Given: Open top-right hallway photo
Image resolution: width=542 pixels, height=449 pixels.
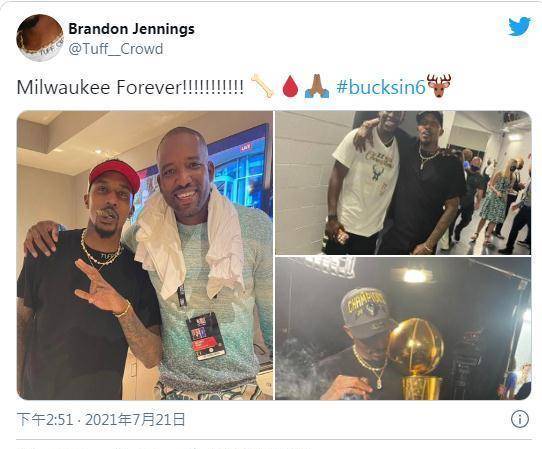Looking at the screenshot, I should click(403, 183).
